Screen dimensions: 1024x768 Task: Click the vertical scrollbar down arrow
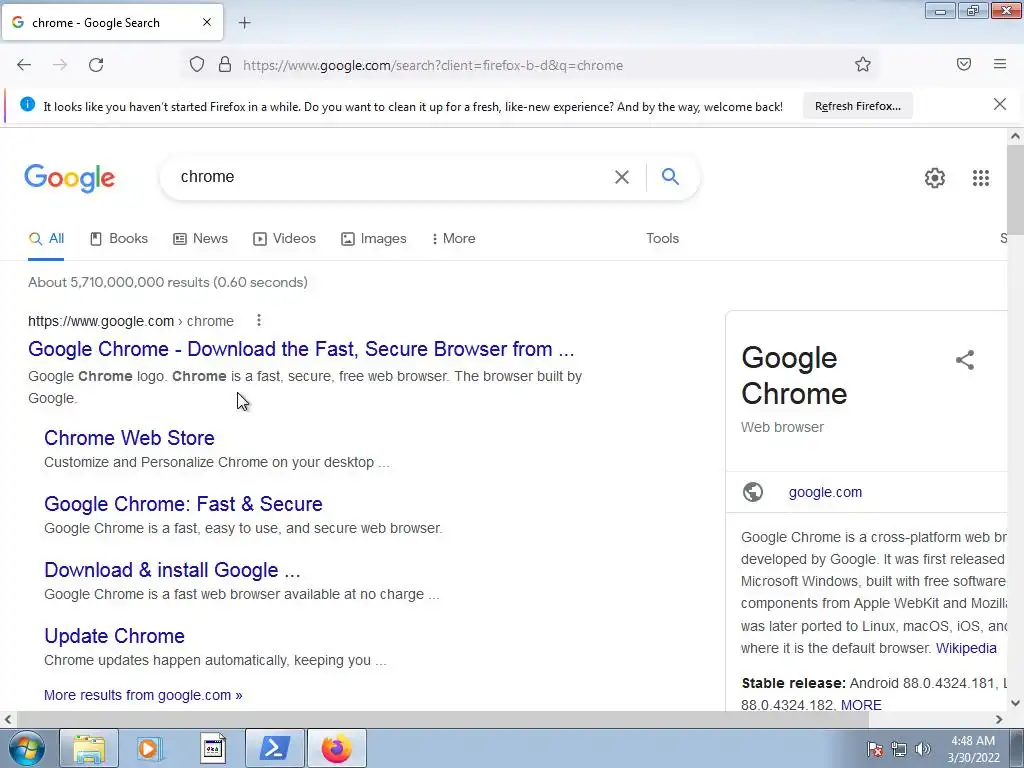point(1015,703)
